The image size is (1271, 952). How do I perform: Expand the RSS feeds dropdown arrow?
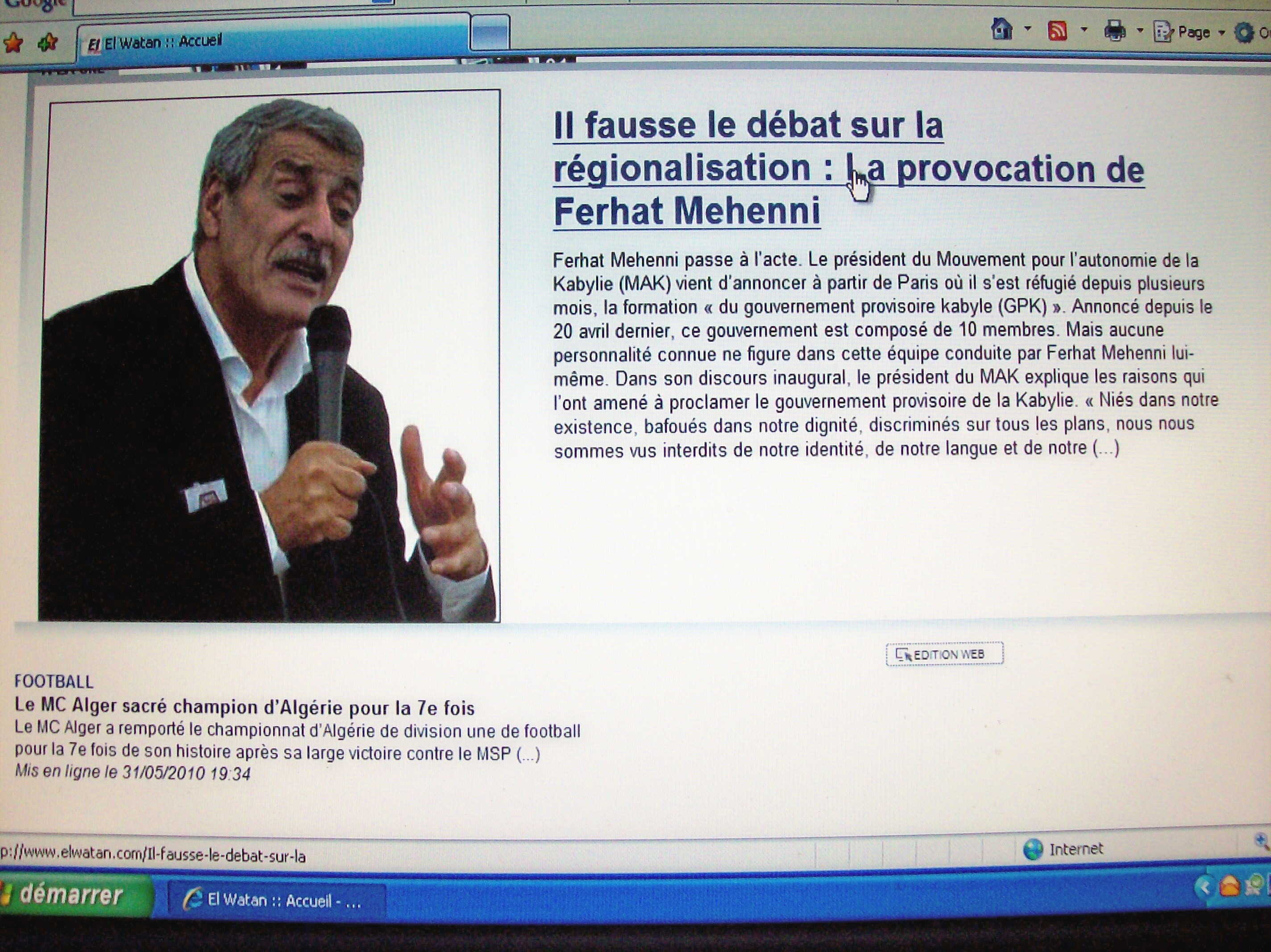coord(1084,29)
